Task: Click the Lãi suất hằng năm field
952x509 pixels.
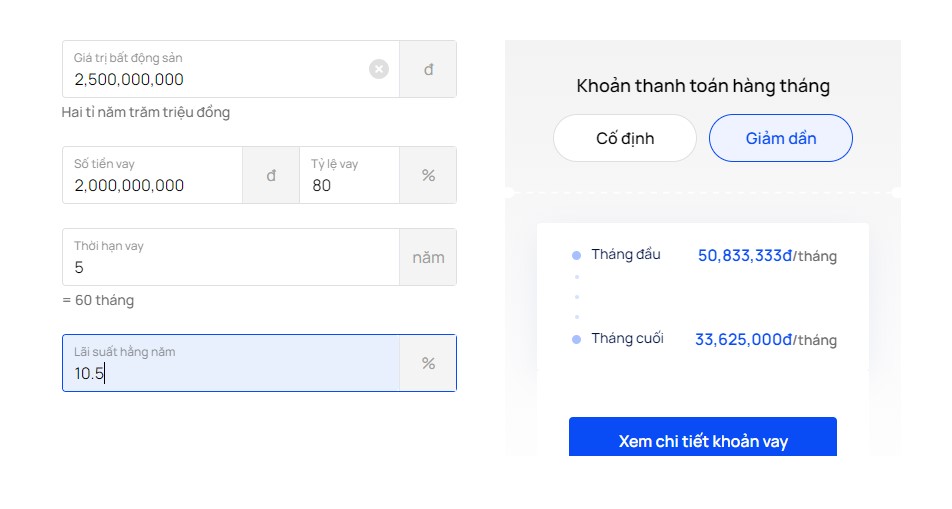Action: [230, 373]
